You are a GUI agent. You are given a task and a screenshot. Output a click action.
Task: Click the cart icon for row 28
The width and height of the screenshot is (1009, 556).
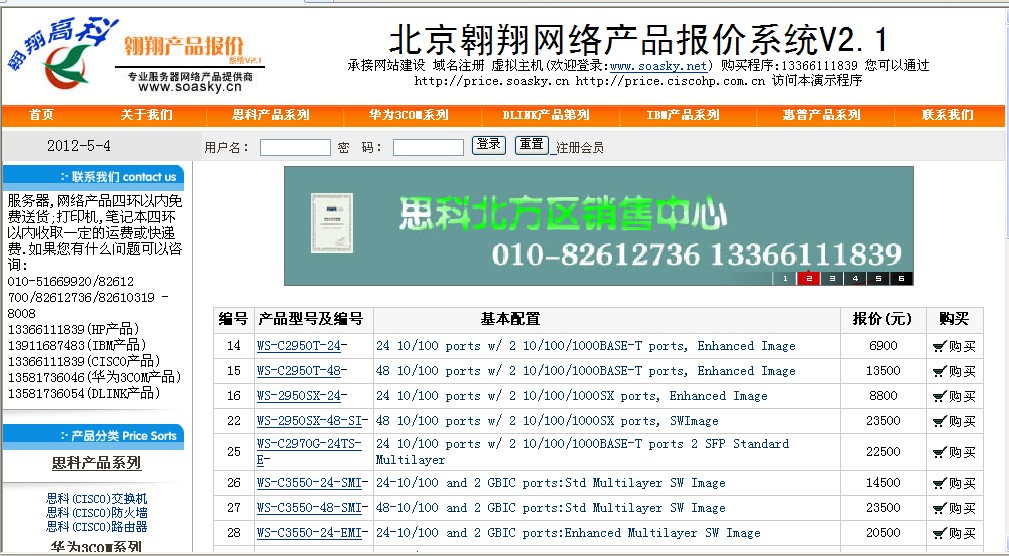[940, 533]
